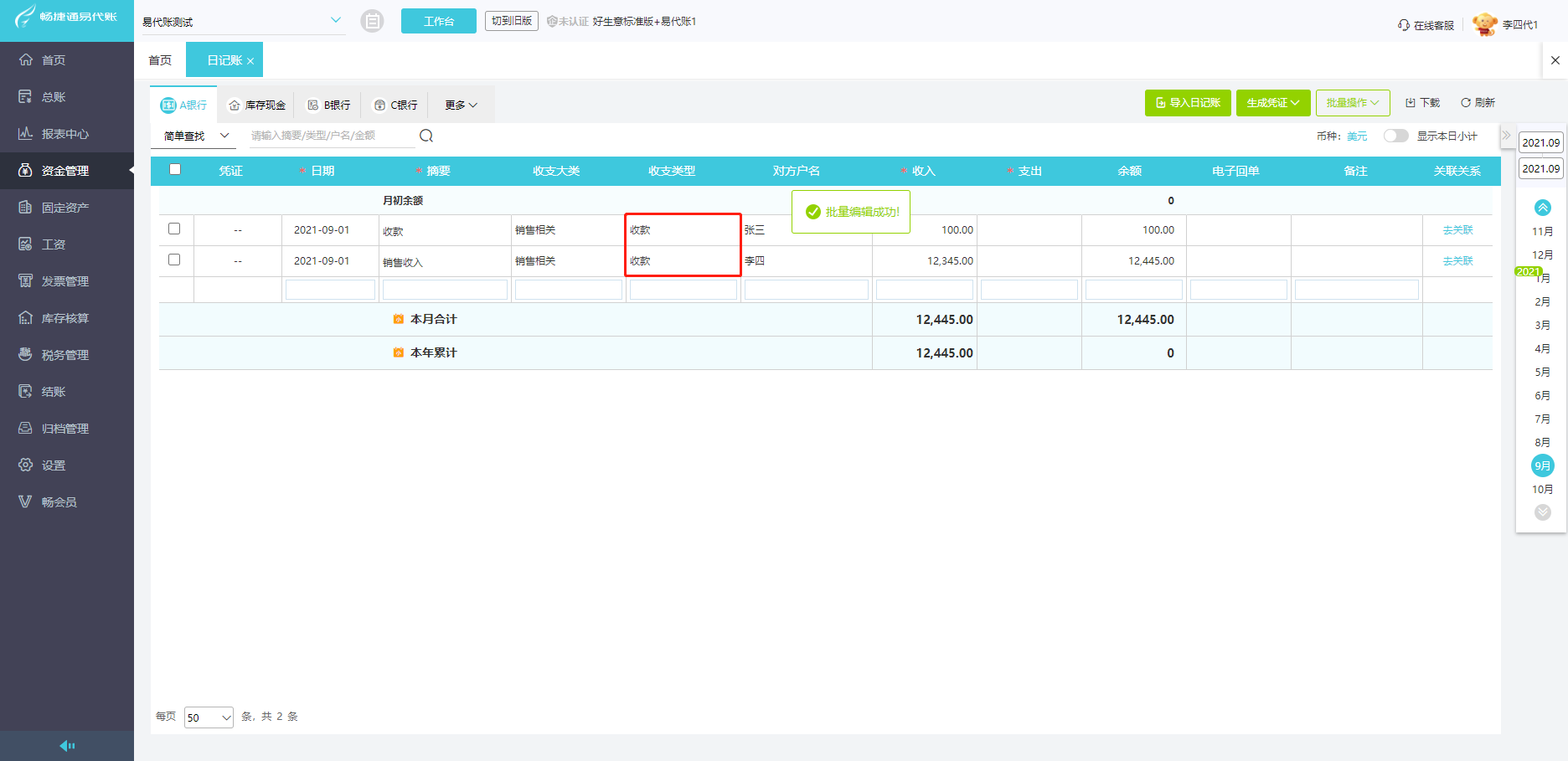Image resolution: width=1568 pixels, height=761 pixels.
Task: Open 在线客服 support
Action: coord(1426,25)
